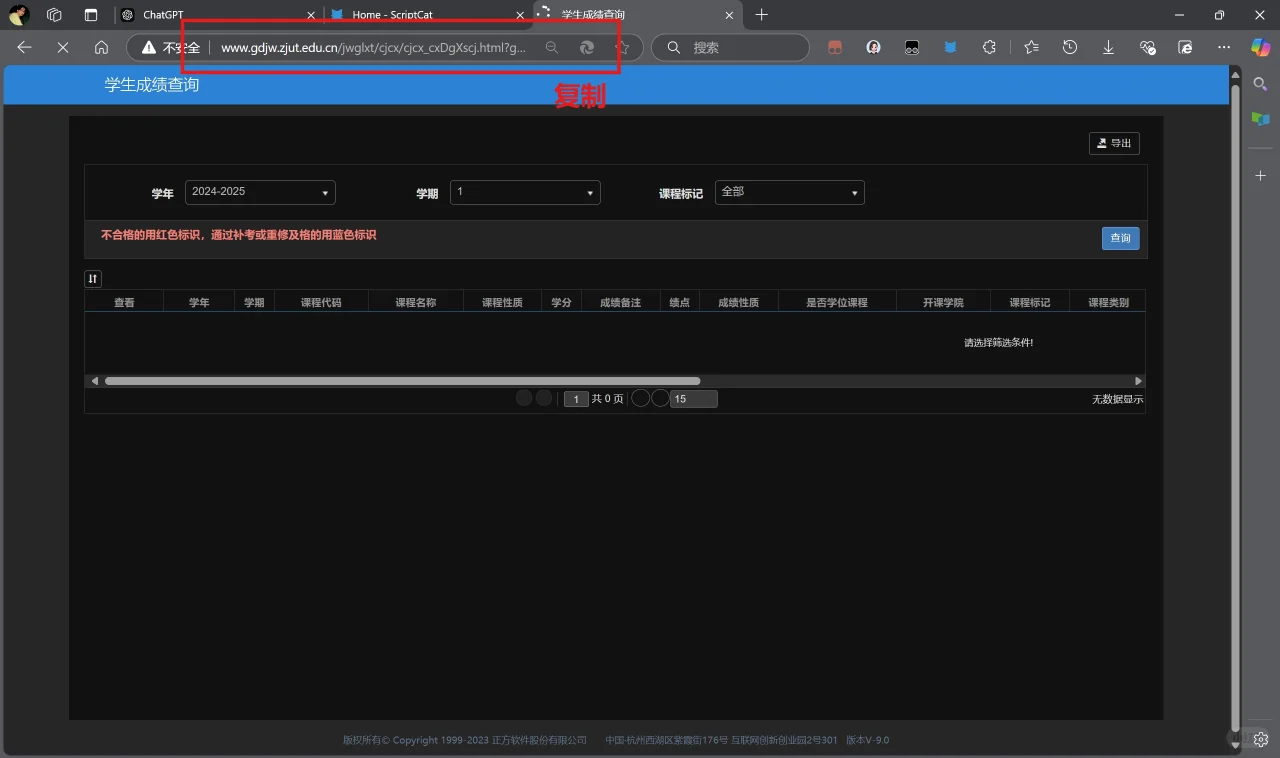This screenshot has width=1280, height=758.
Task: Open Copilot from the toolbar
Action: [x=1260, y=47]
